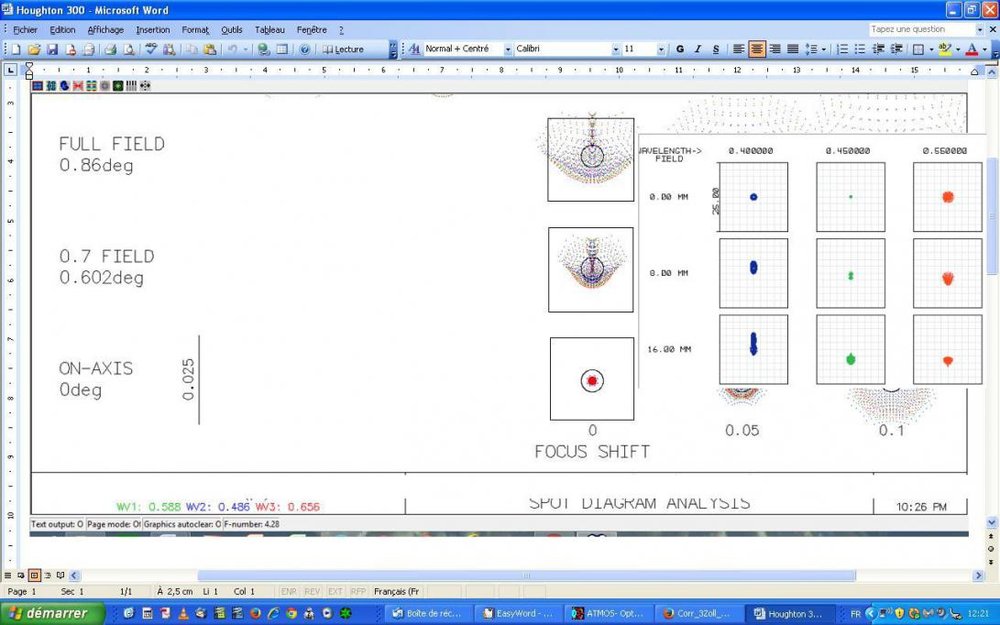
Task: Align text to the left
Action: pyautogui.click(x=739, y=49)
